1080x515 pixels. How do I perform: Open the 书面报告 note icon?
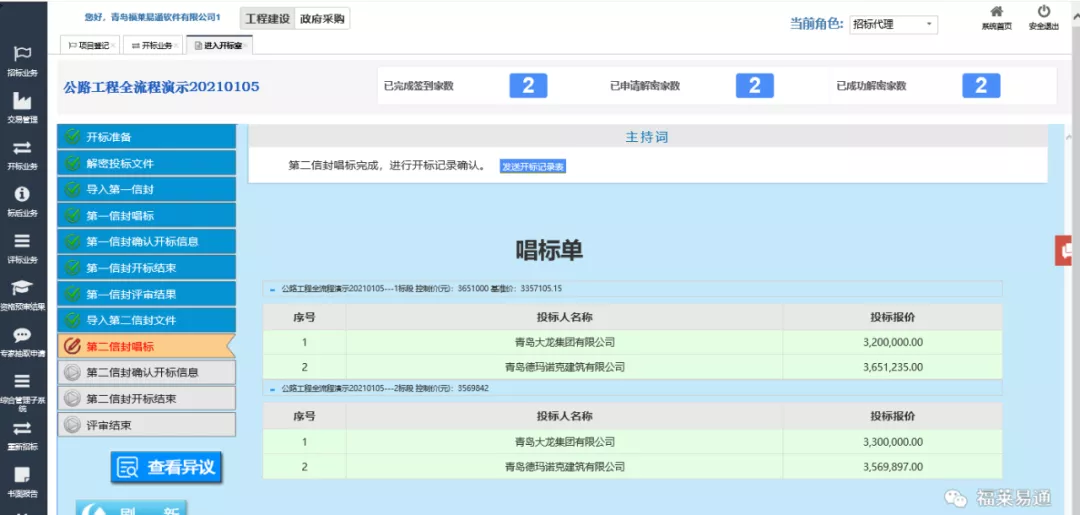click(22, 475)
